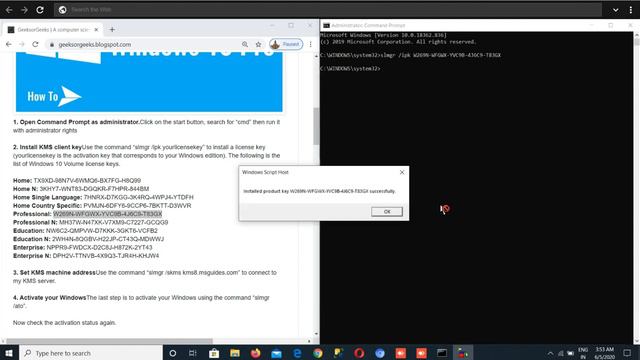640x360 pixels.
Task: Click the Command Prompt title bar icon
Action: click(327, 25)
